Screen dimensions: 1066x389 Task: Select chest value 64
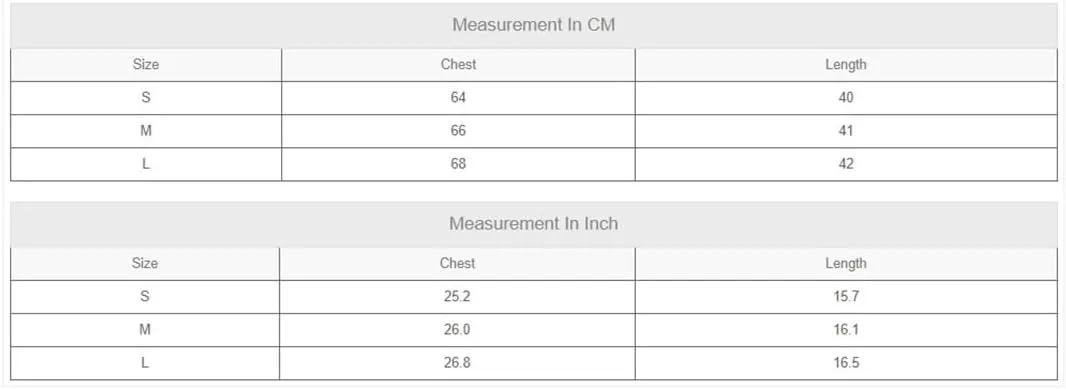coord(458,98)
